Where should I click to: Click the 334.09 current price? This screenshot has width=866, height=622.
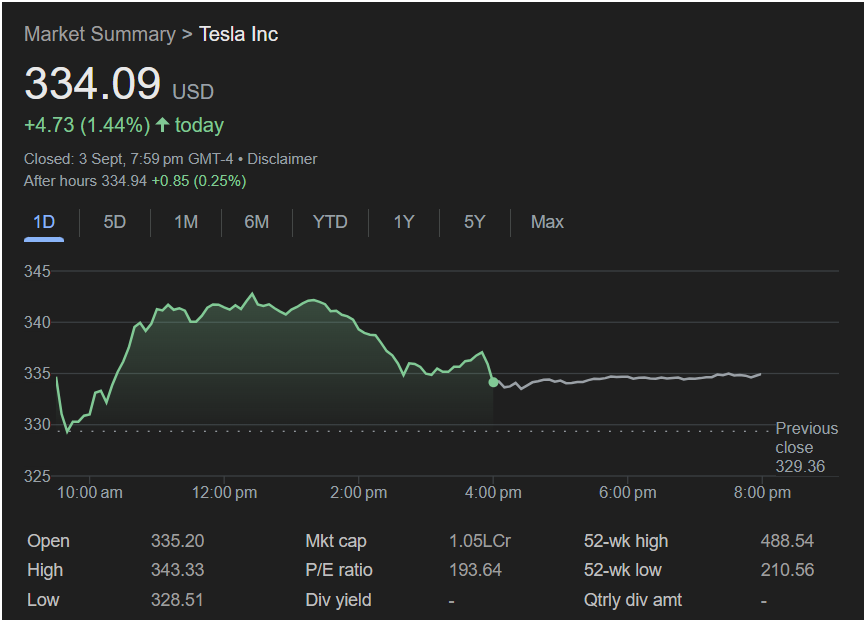[x=93, y=83]
